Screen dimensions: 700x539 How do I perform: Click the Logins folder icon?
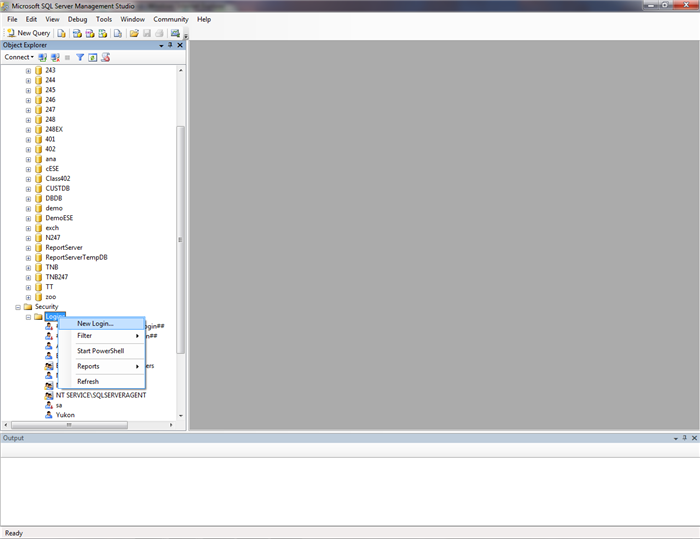pos(38,317)
